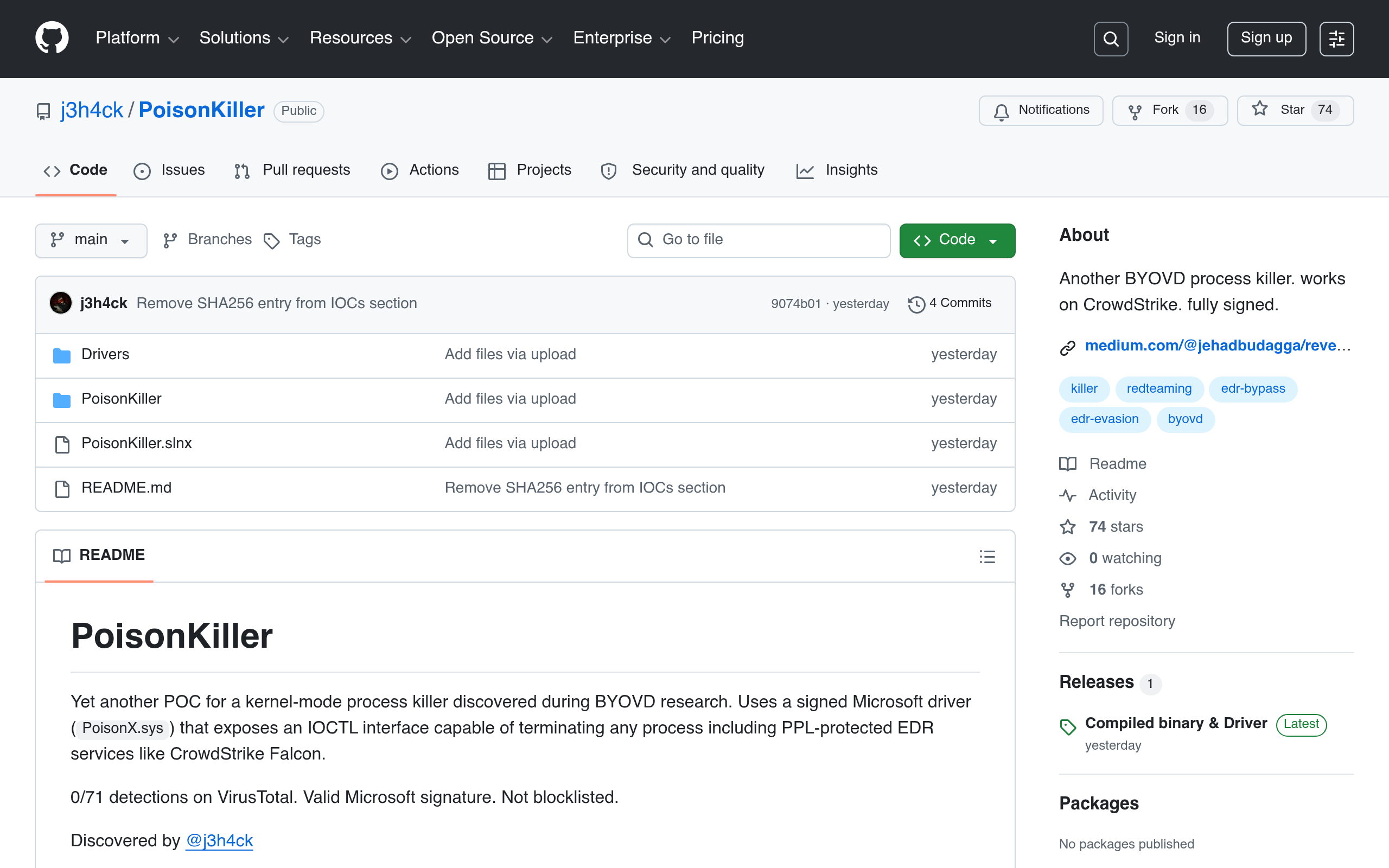Switch to the Code tab

pos(76,170)
